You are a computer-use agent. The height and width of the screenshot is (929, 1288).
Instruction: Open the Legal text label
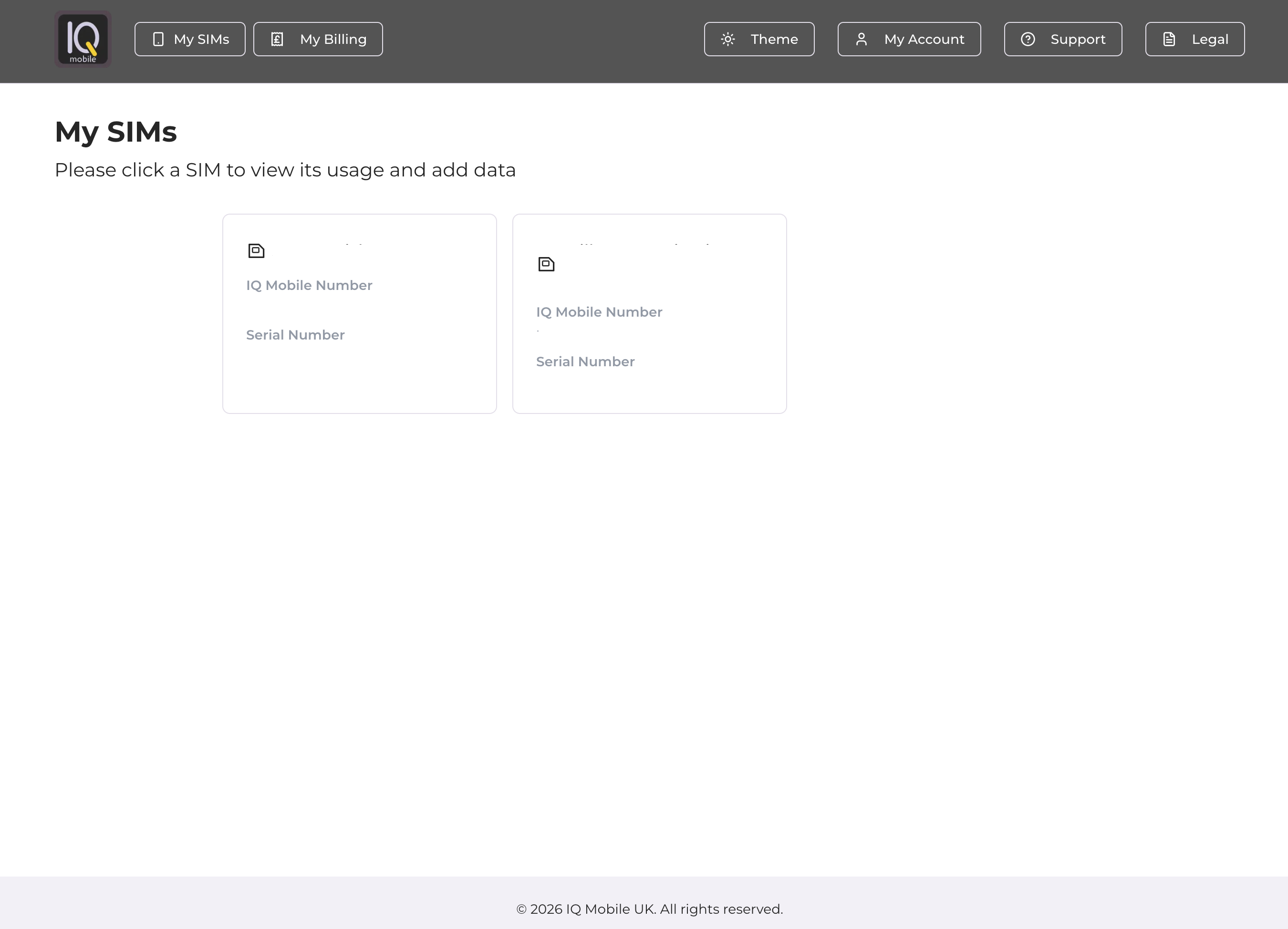(1210, 39)
